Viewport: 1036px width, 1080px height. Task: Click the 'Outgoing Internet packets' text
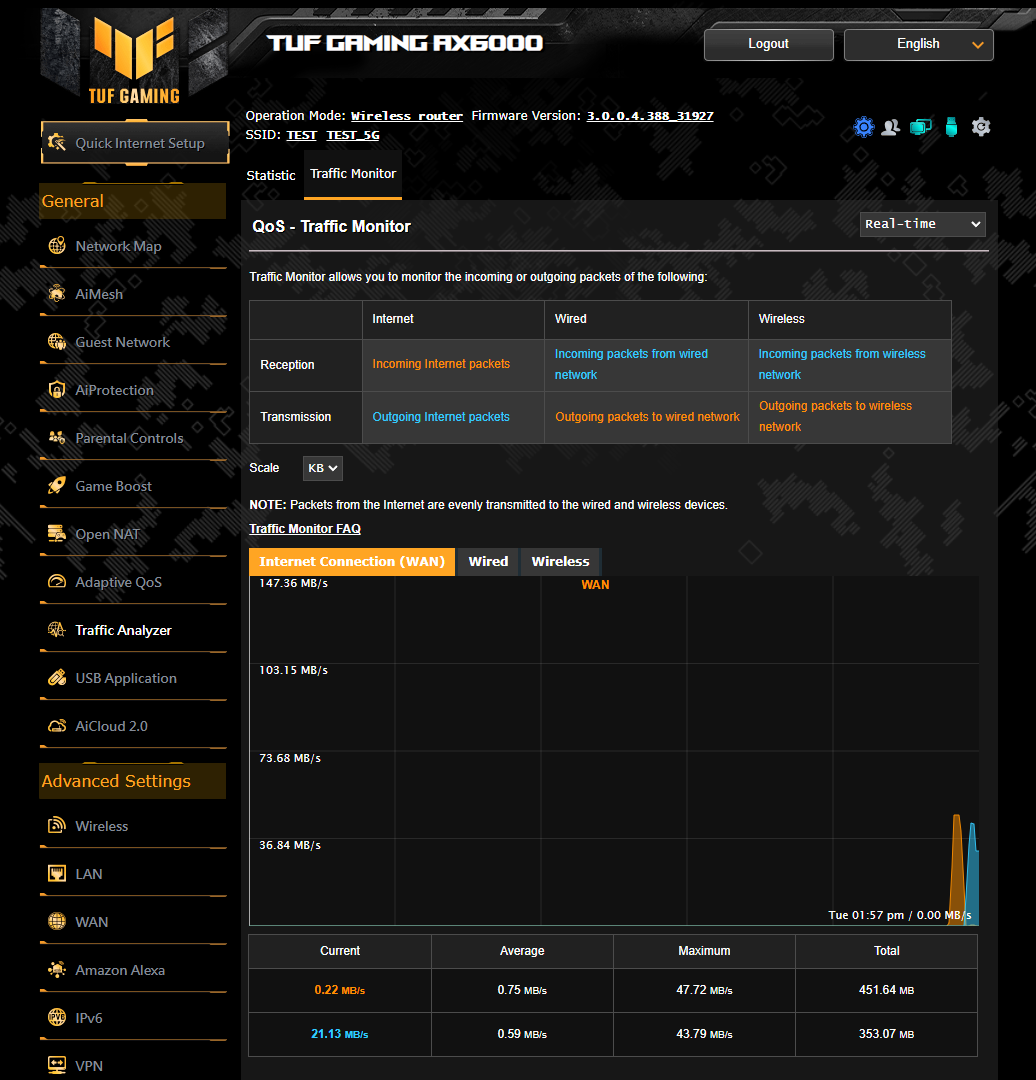pyautogui.click(x=441, y=417)
